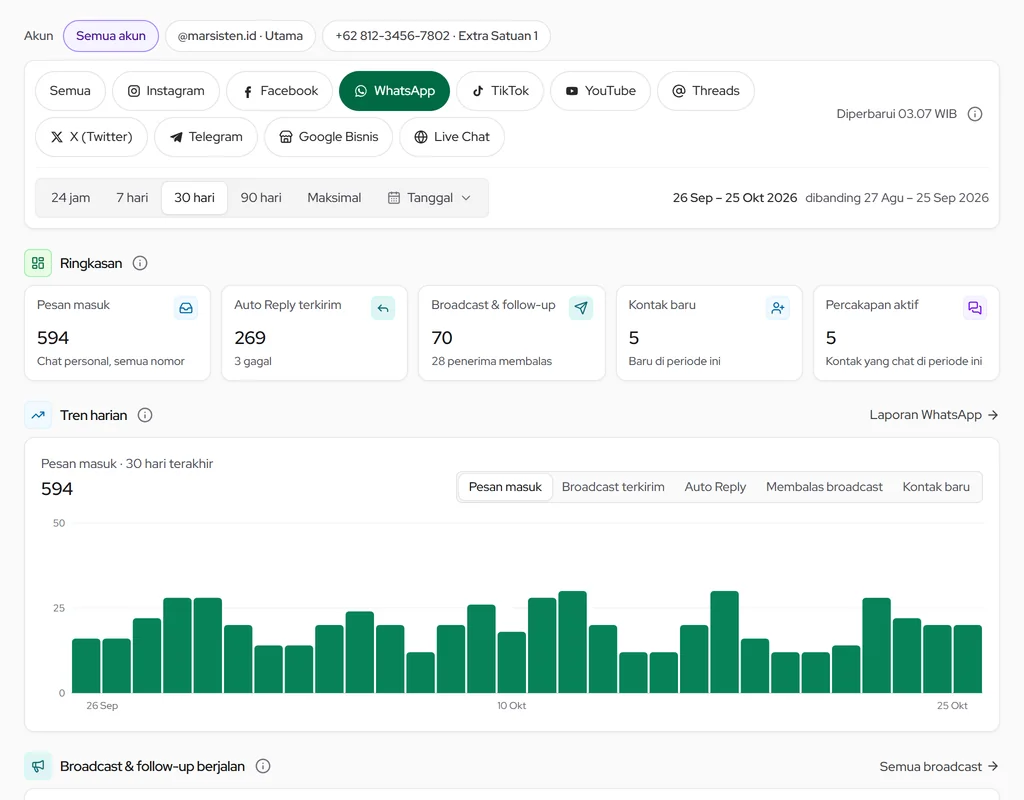
Task: Choose the Maksimal period
Action: [x=334, y=198]
